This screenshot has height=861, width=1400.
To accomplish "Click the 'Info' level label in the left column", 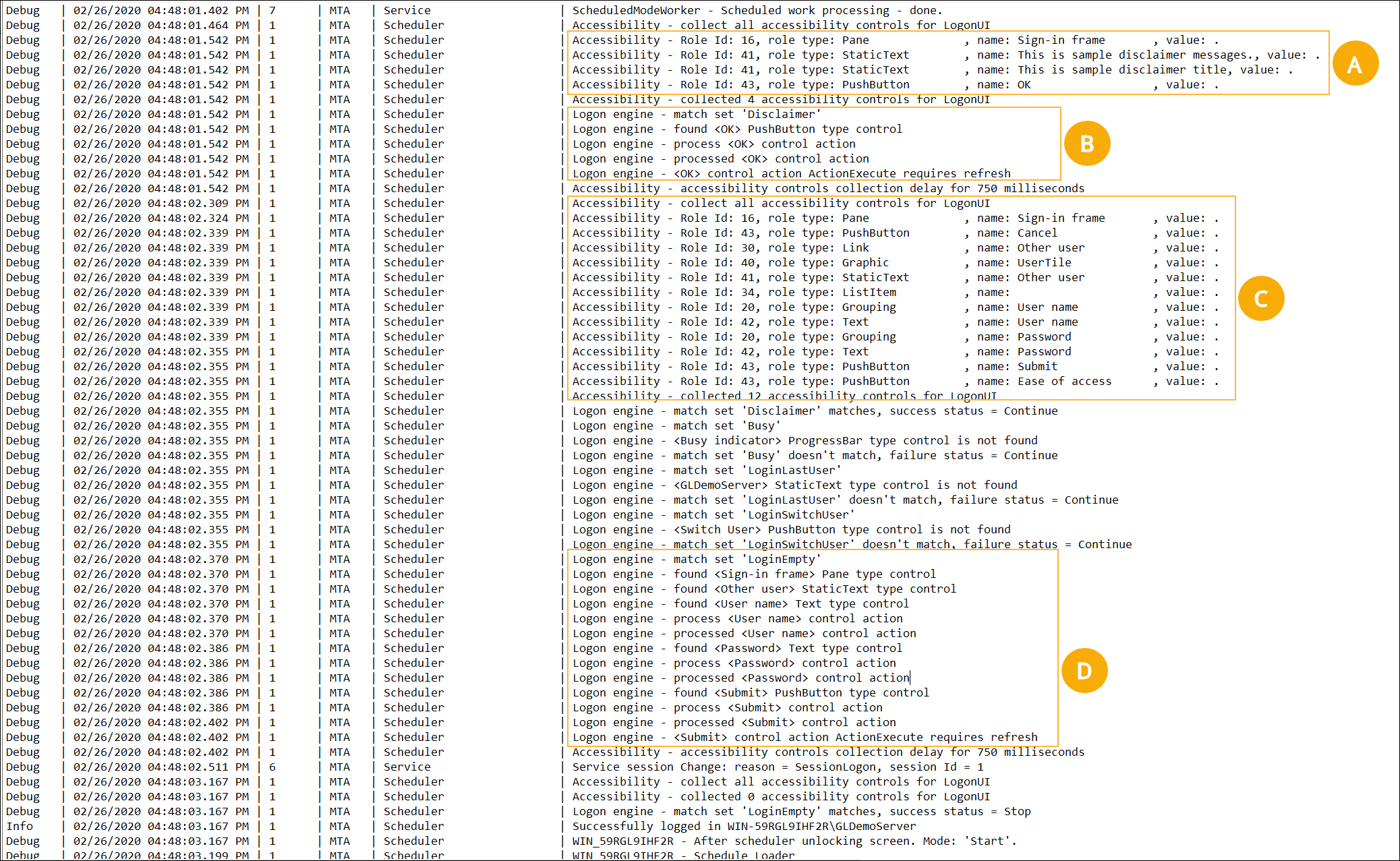I will click(20, 826).
